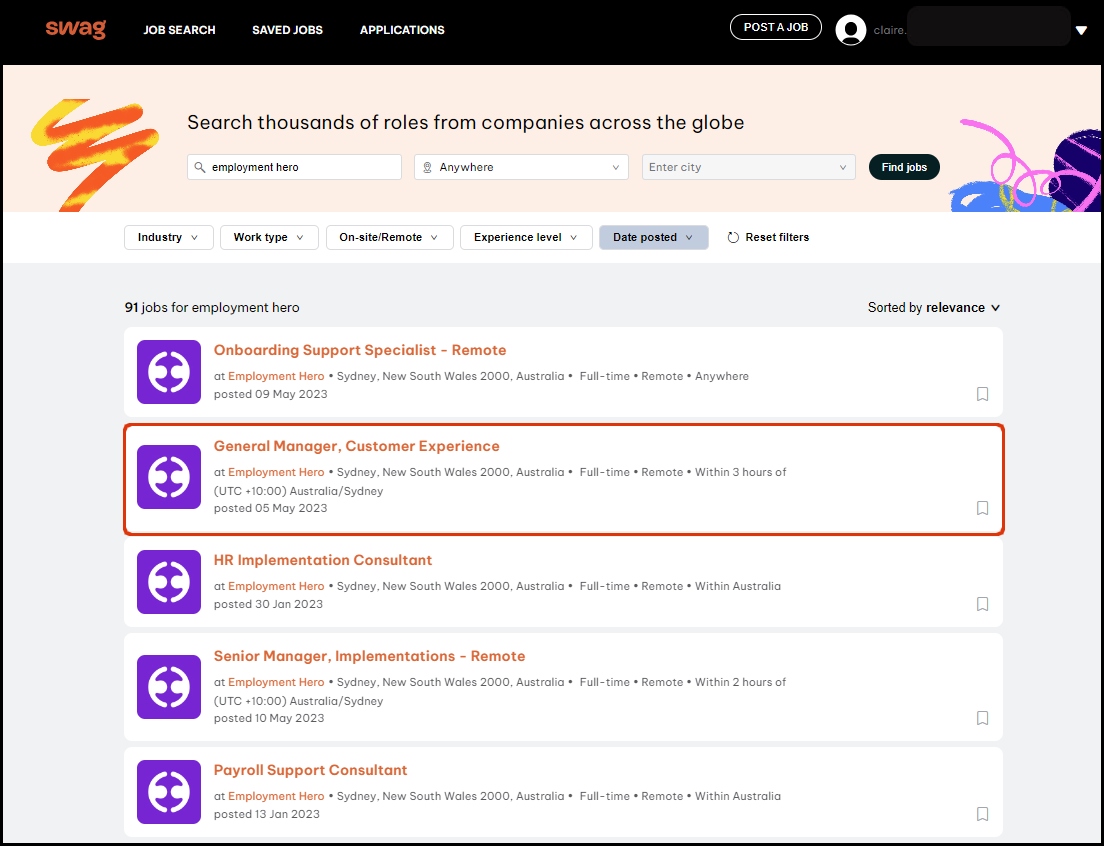Click the user profile avatar icon
Image resolution: width=1104 pixels, height=846 pixels.
(x=850, y=30)
